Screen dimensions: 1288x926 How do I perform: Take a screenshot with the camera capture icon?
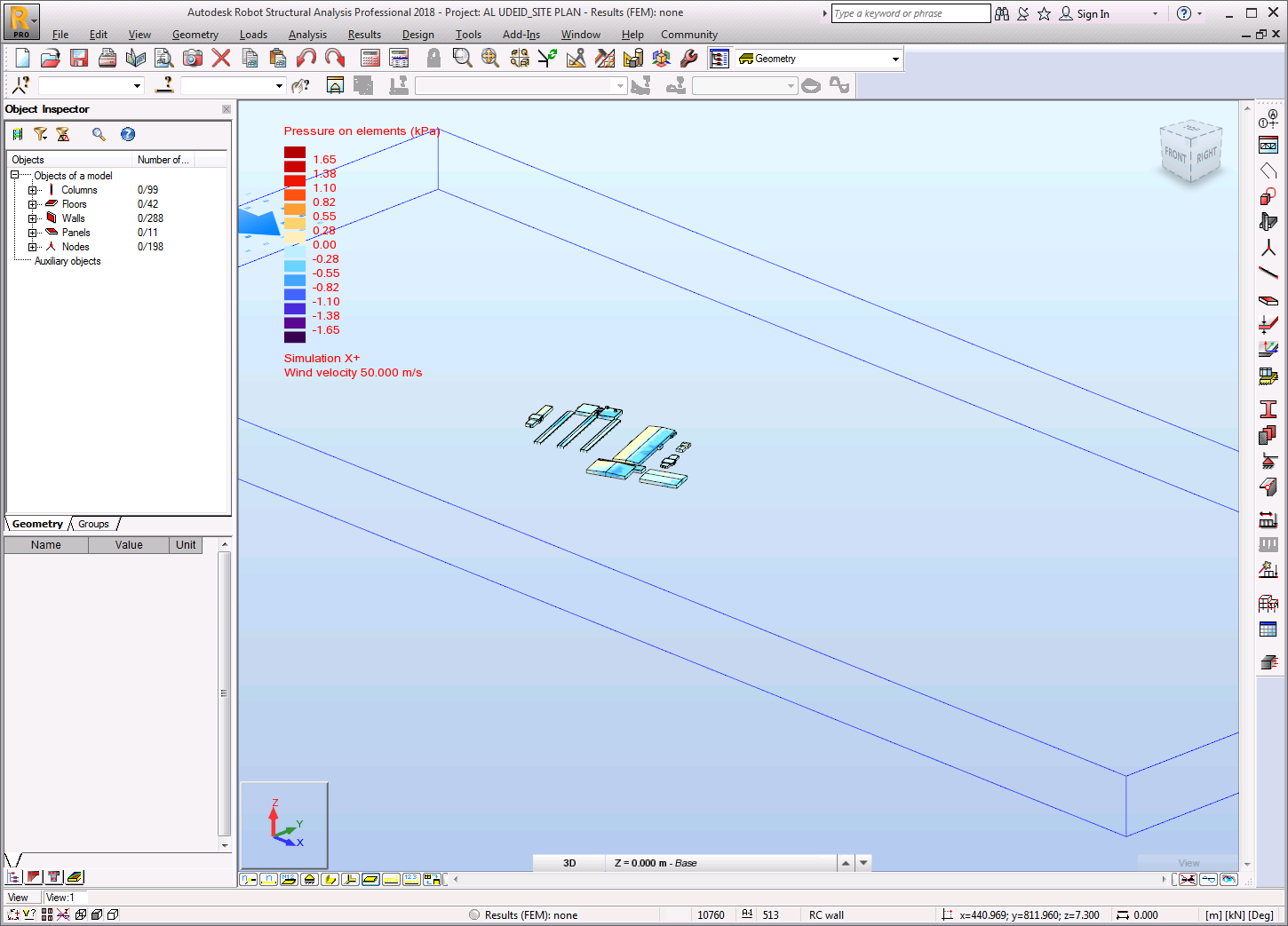click(x=192, y=57)
